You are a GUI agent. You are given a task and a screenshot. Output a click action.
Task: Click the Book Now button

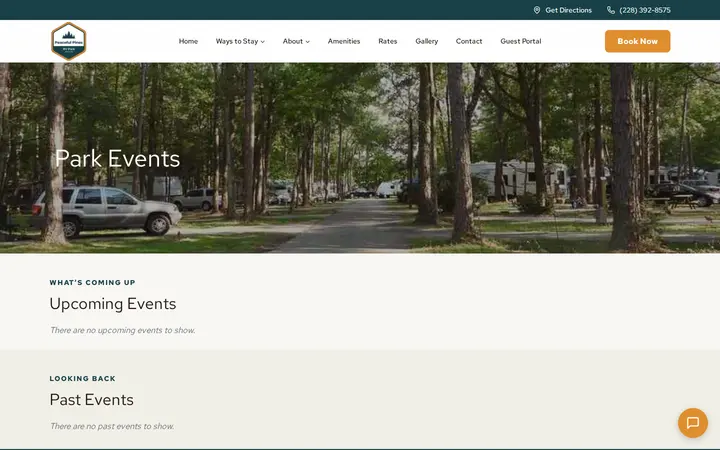click(x=637, y=41)
